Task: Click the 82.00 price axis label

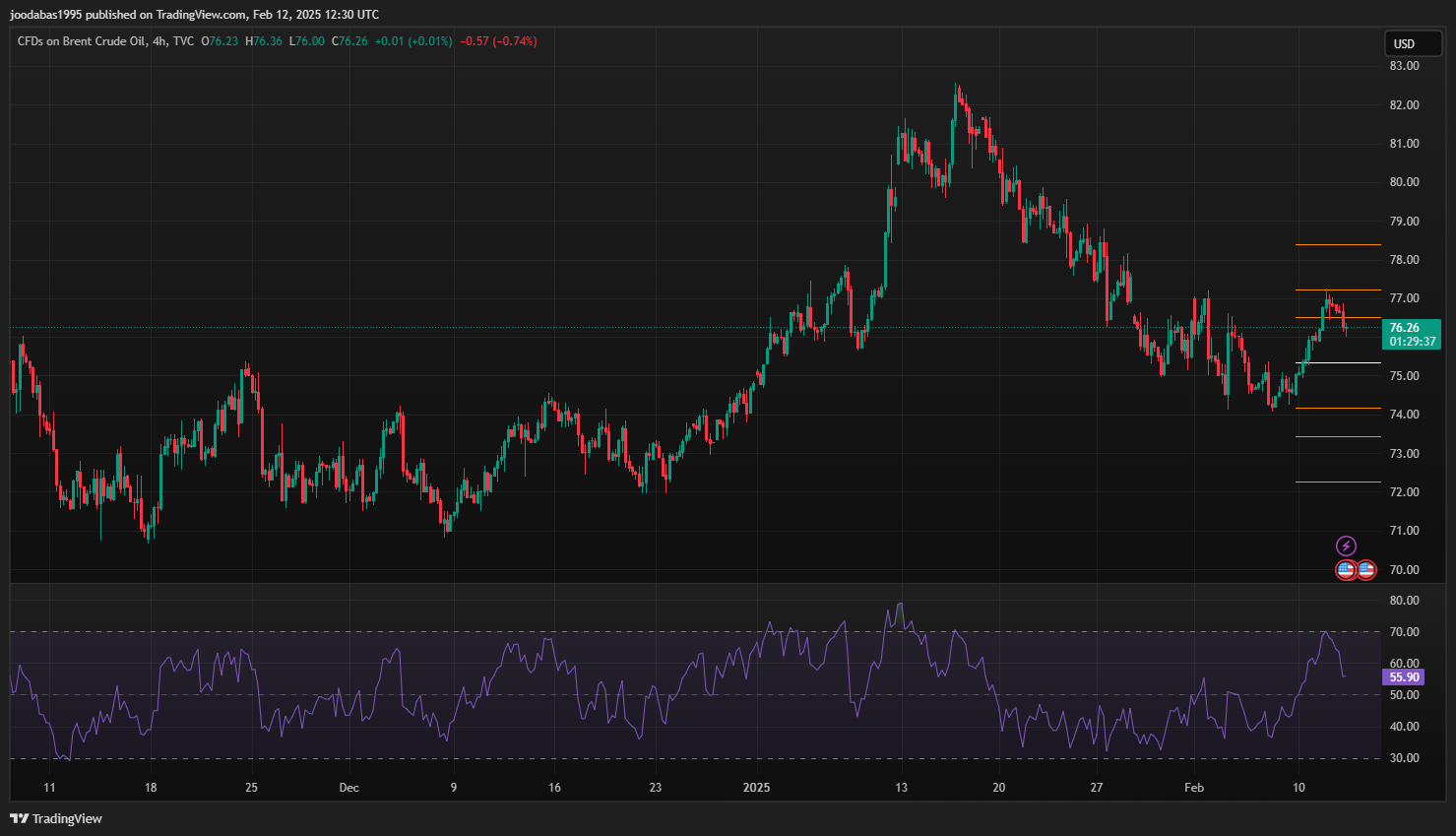Action: (x=1404, y=104)
